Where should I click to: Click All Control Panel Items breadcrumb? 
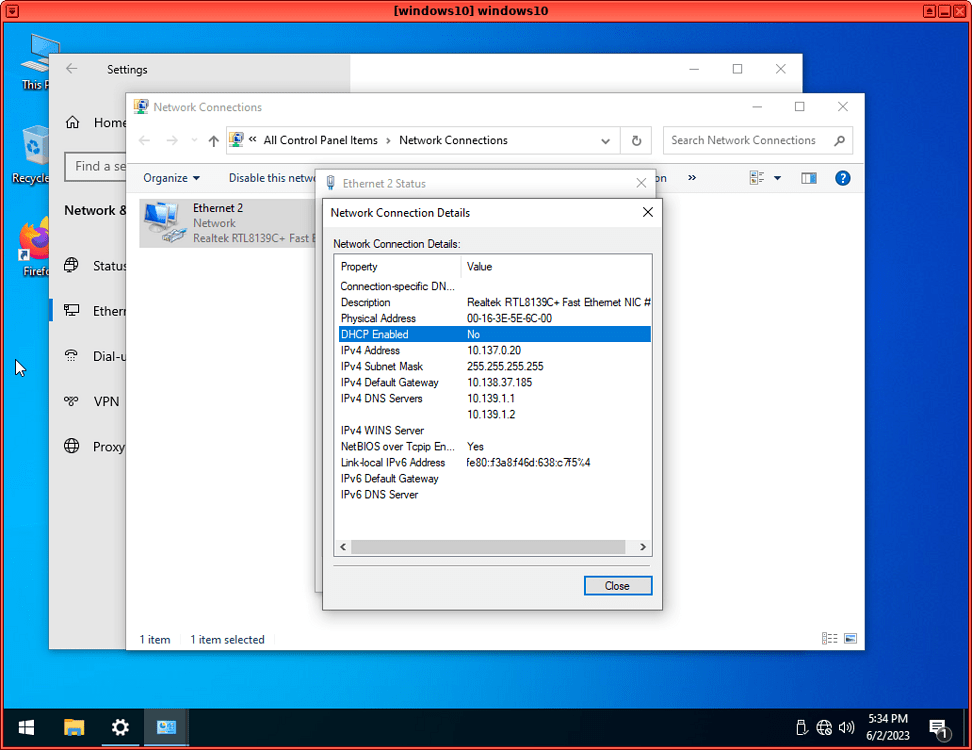click(320, 140)
